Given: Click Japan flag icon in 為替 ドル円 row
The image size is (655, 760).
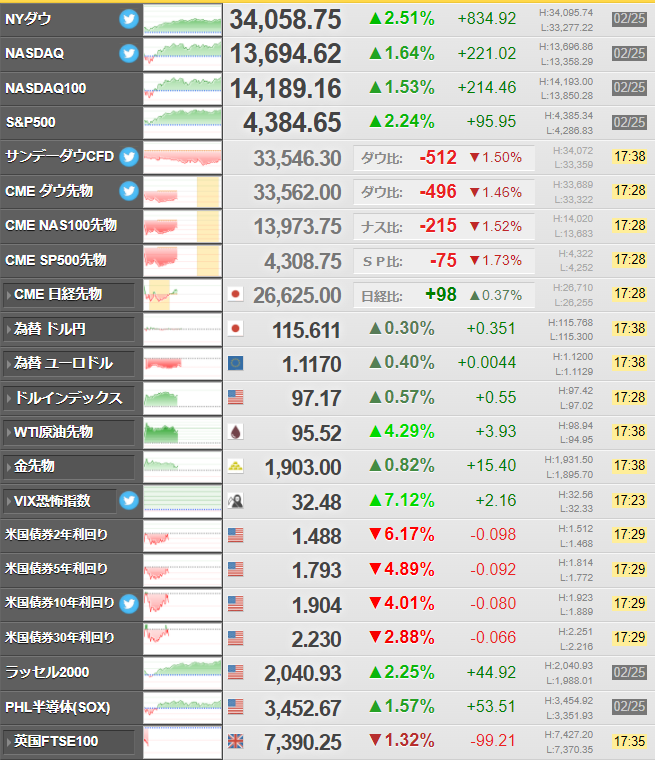Looking at the screenshot, I should point(236,329).
